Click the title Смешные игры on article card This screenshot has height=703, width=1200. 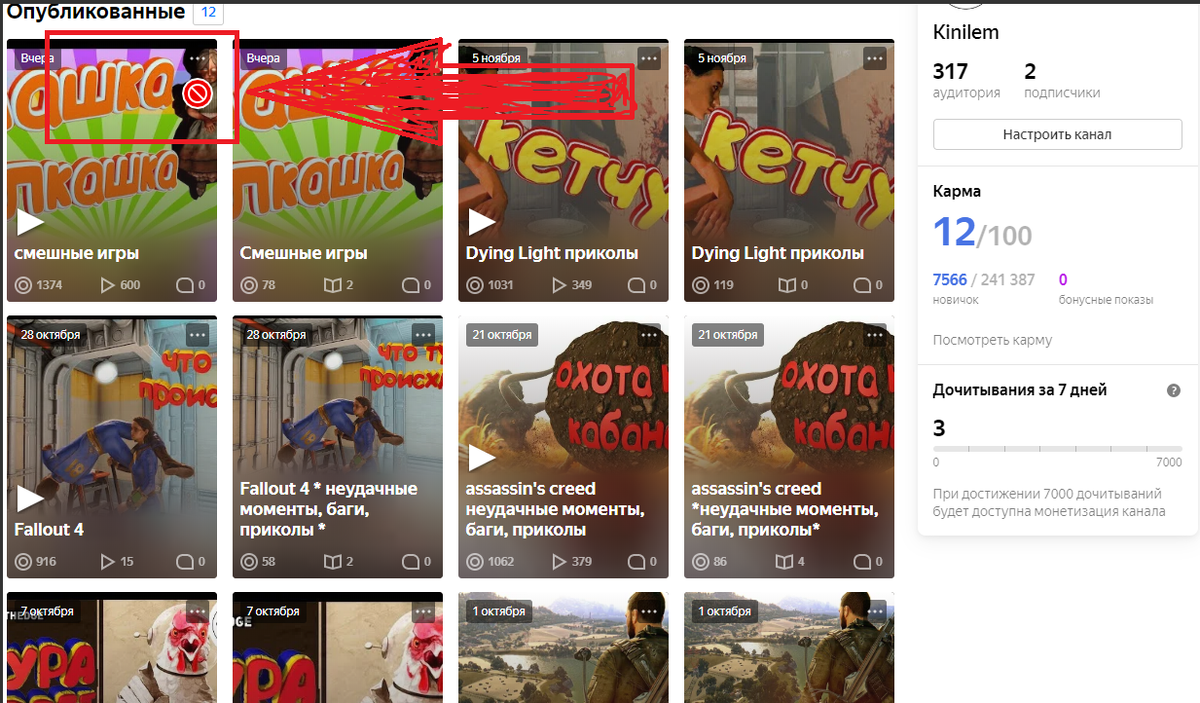pyautogui.click(x=304, y=253)
